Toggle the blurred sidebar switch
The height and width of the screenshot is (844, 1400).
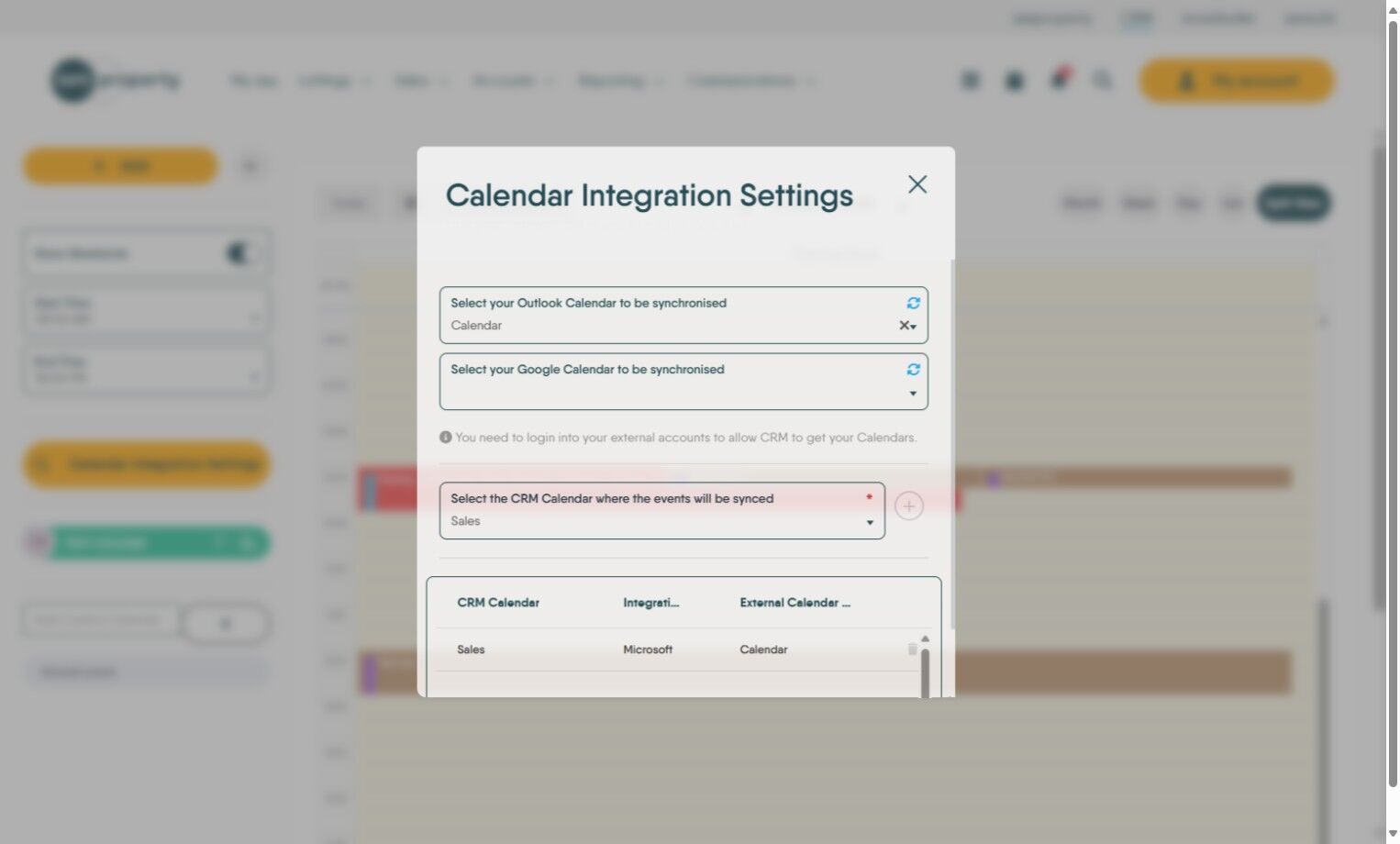[x=241, y=253]
